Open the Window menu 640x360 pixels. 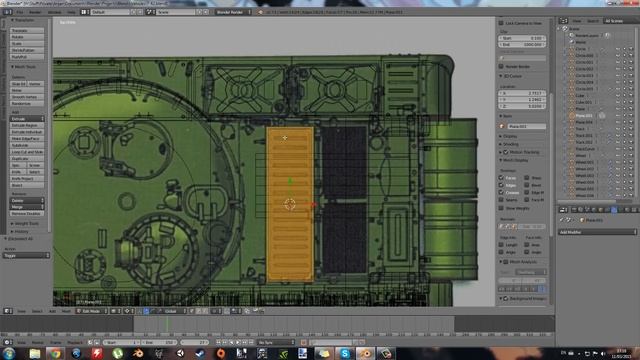click(54, 12)
